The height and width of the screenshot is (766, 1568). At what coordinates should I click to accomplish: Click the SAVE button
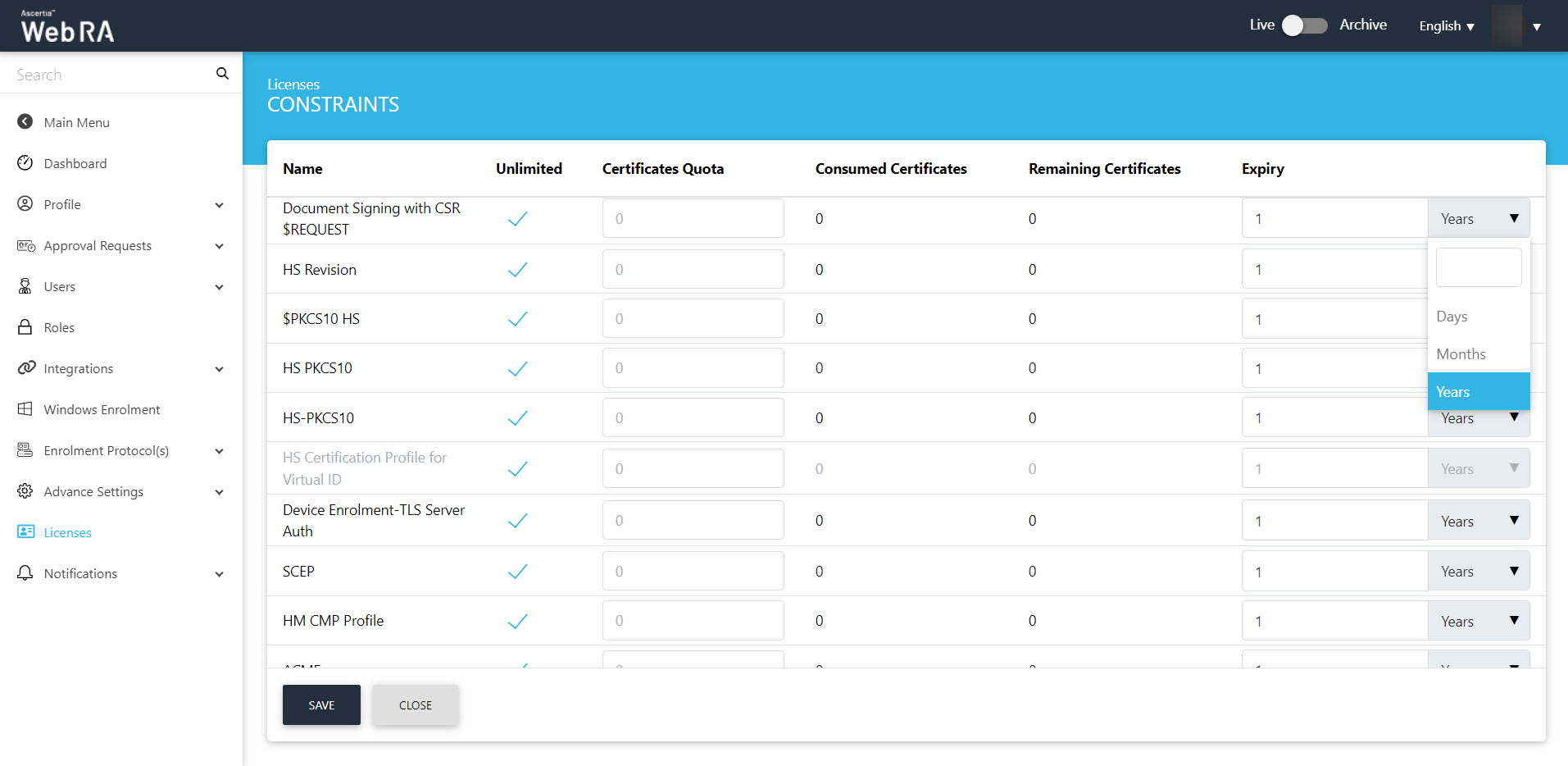[x=321, y=705]
